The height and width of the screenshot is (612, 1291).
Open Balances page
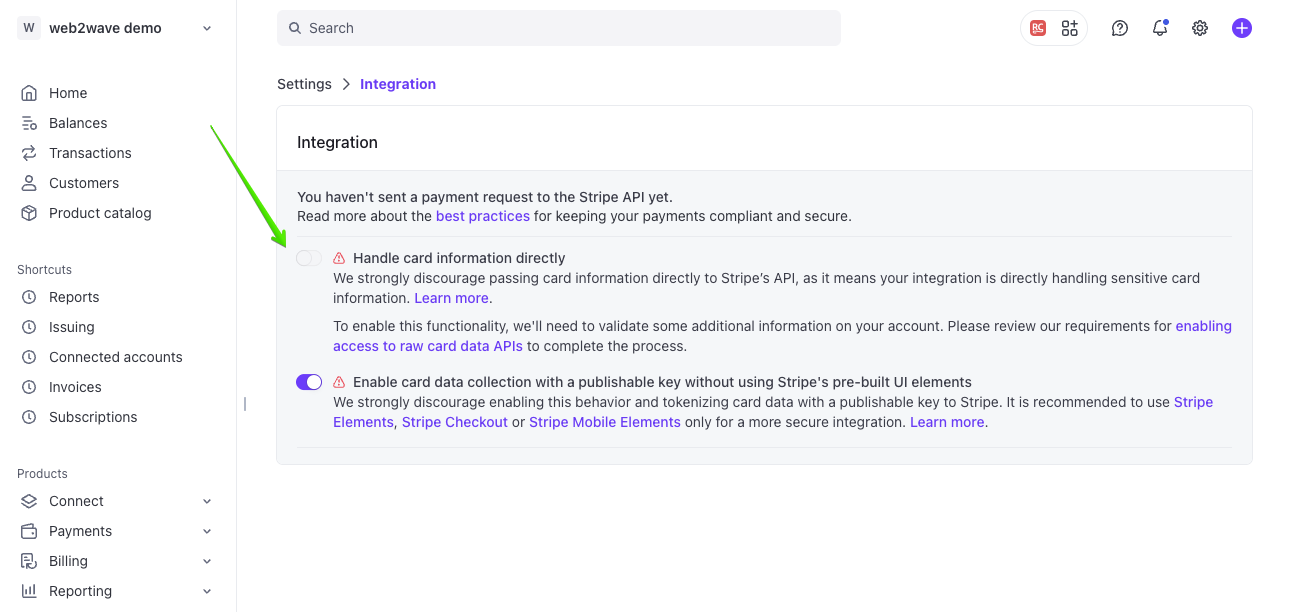click(78, 123)
